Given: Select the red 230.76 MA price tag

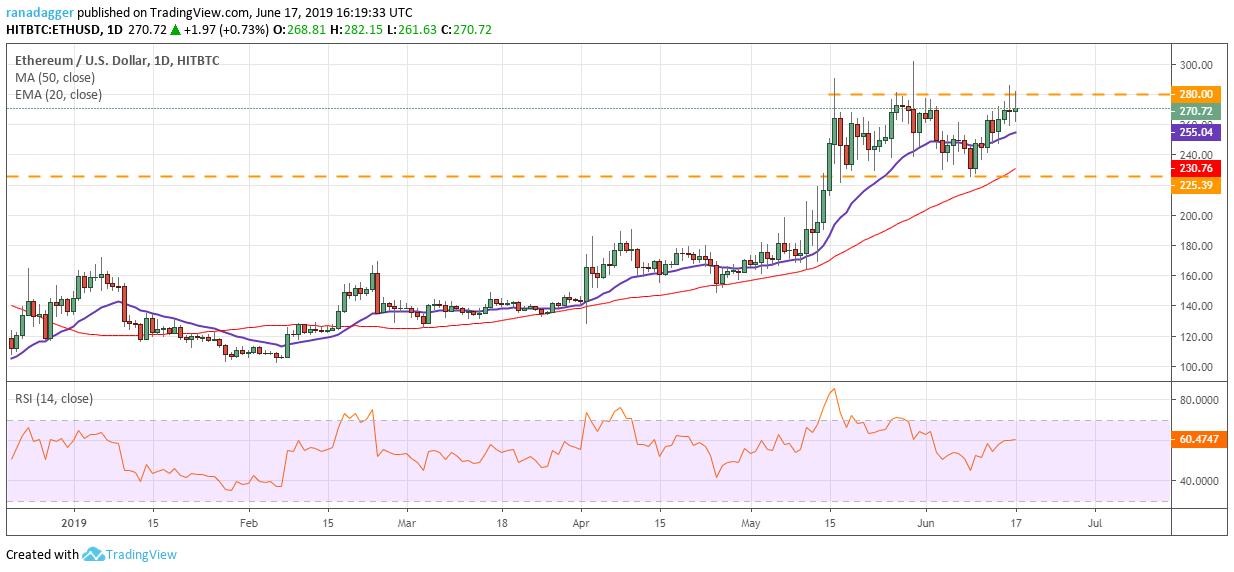Looking at the screenshot, I should (x=1197, y=169).
